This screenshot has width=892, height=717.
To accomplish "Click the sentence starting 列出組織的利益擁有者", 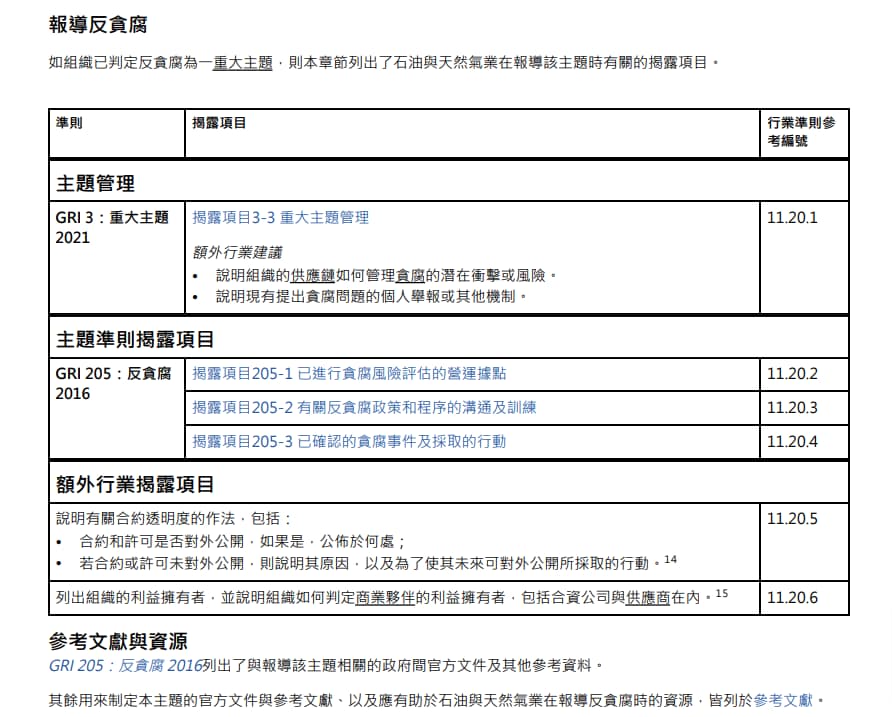I will [x=392, y=598].
